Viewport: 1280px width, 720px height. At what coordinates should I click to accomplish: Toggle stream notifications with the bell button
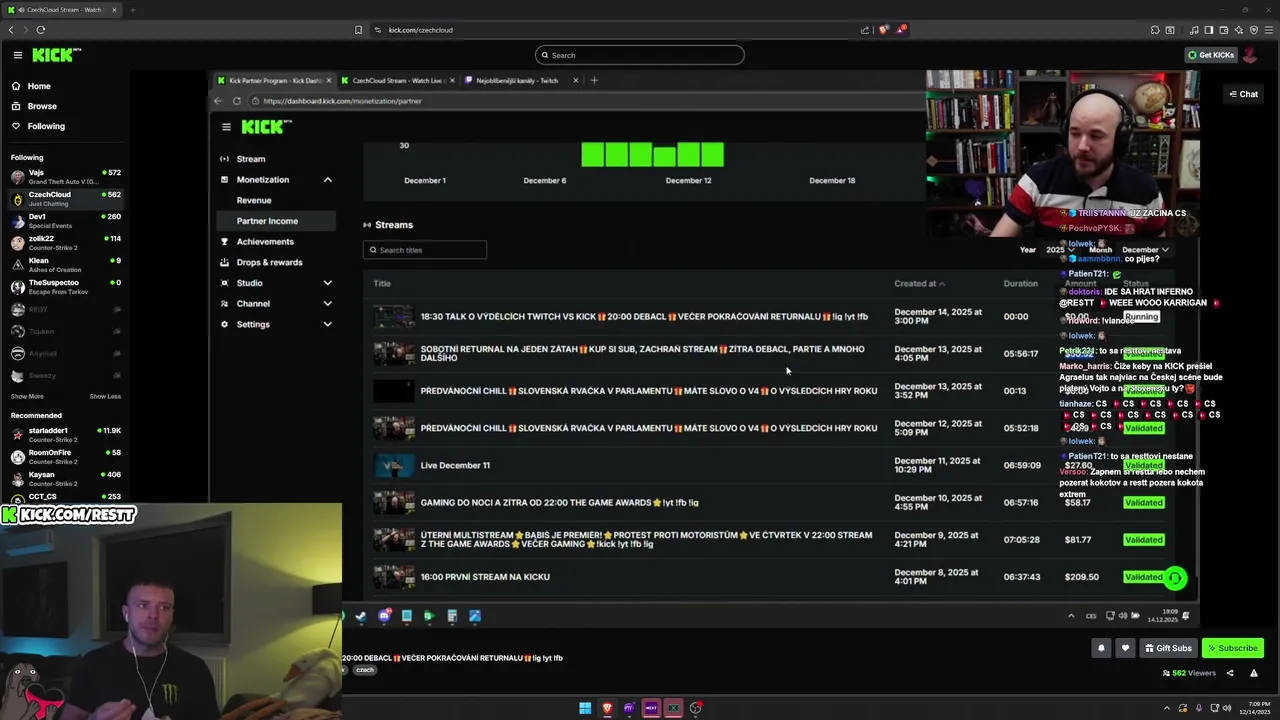pos(1101,648)
